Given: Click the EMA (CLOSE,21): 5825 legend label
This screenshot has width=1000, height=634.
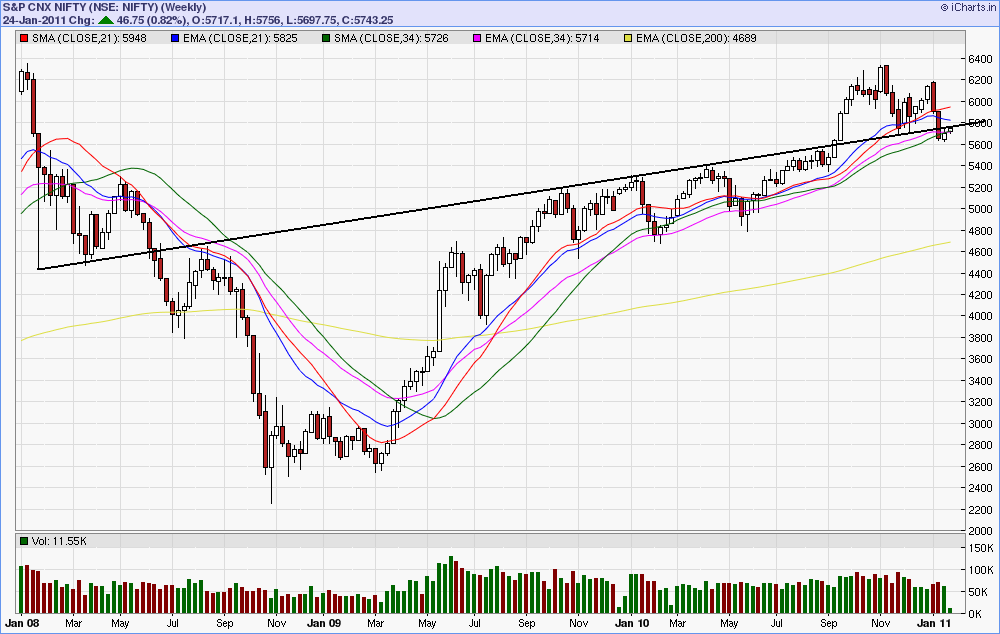Looking at the screenshot, I should coord(240,38).
